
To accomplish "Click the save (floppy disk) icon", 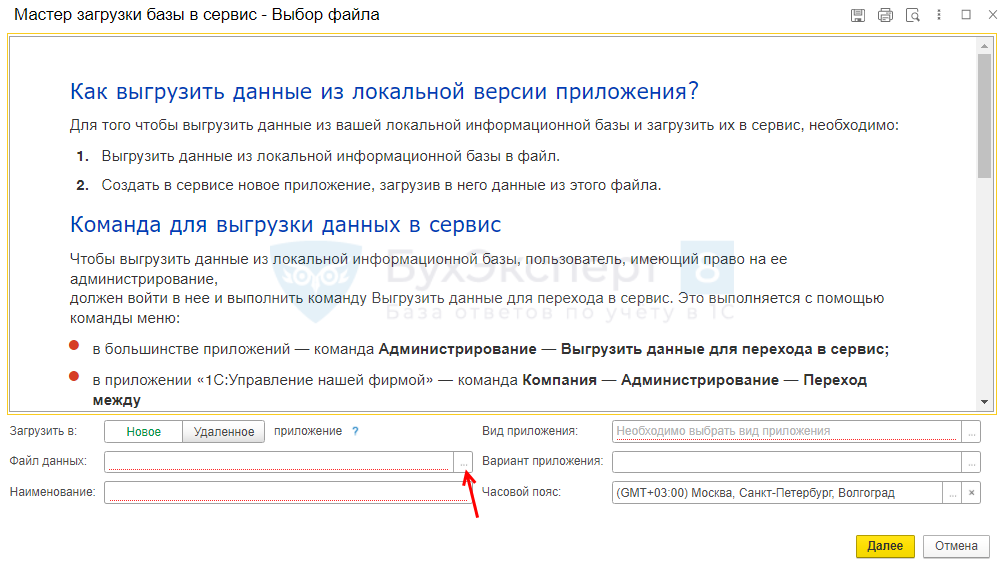I will click(857, 15).
